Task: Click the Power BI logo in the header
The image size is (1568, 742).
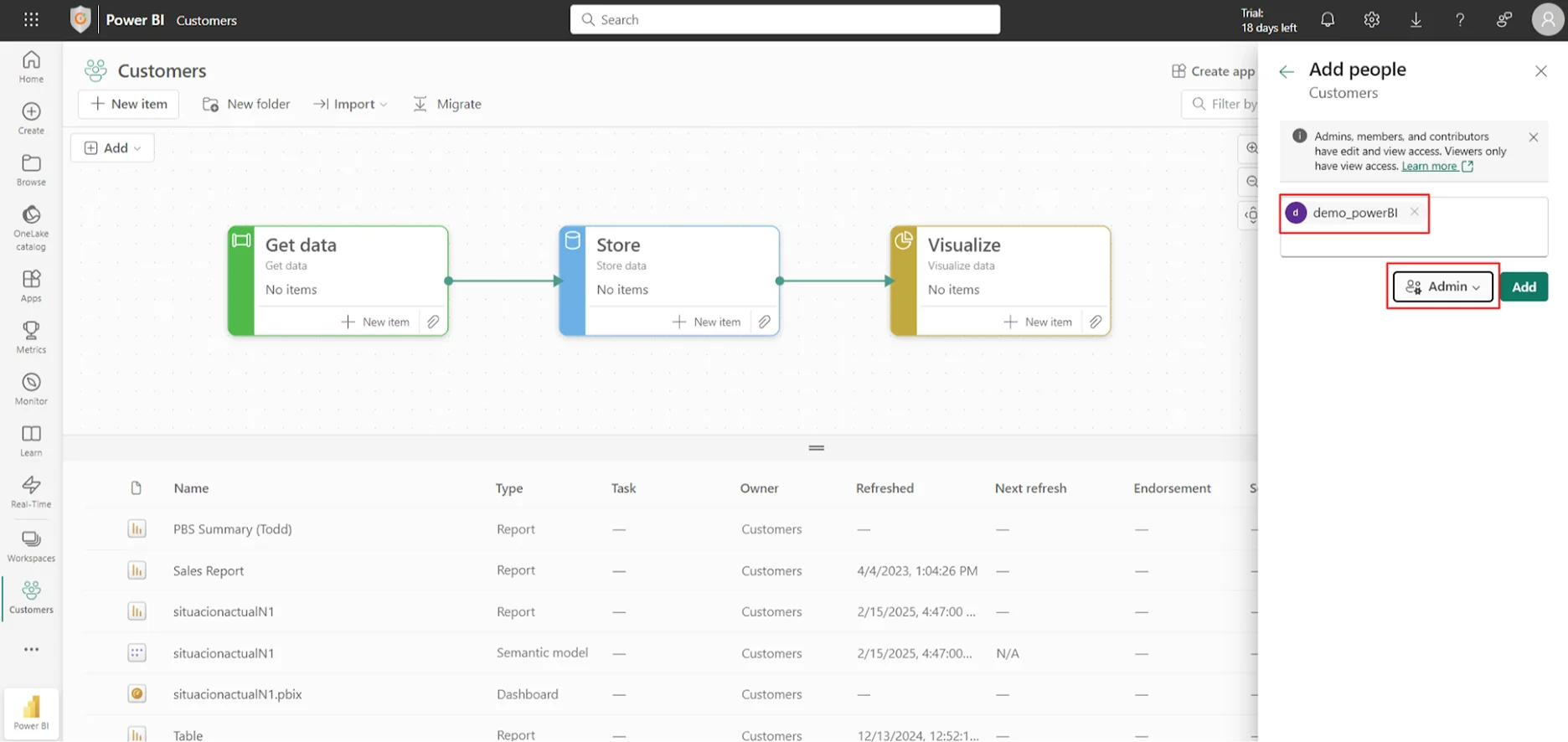Action: point(80,19)
